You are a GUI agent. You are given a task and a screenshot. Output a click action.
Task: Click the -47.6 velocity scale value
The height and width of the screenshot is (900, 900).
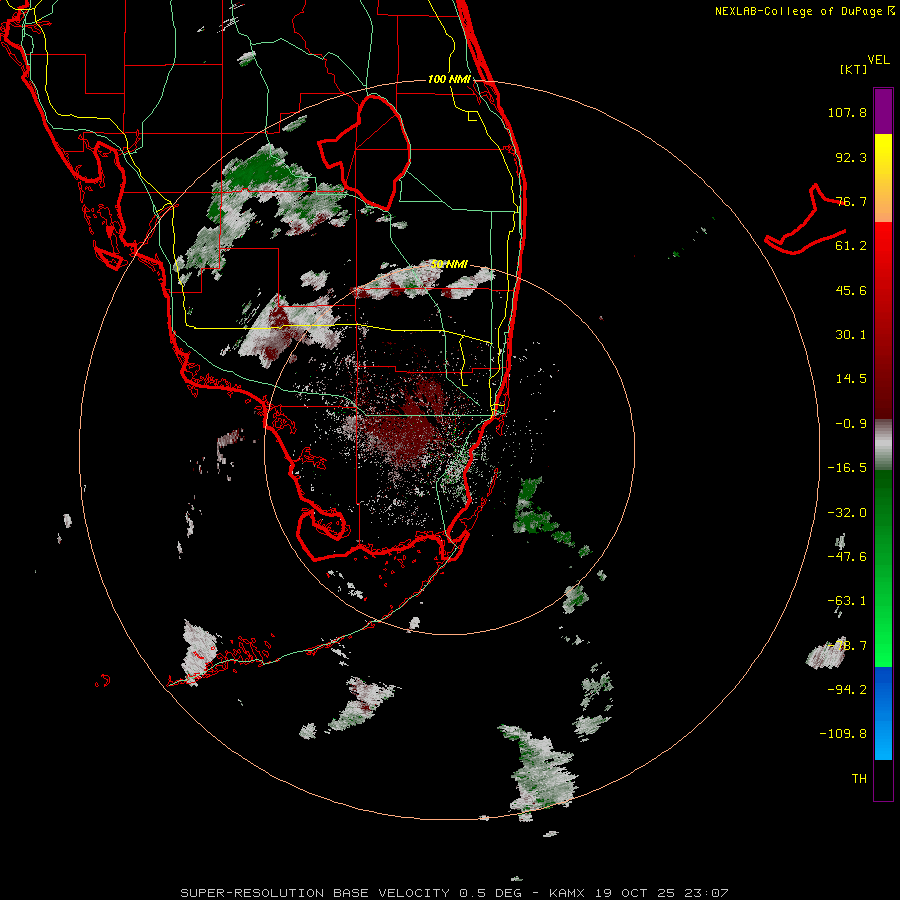click(x=847, y=557)
